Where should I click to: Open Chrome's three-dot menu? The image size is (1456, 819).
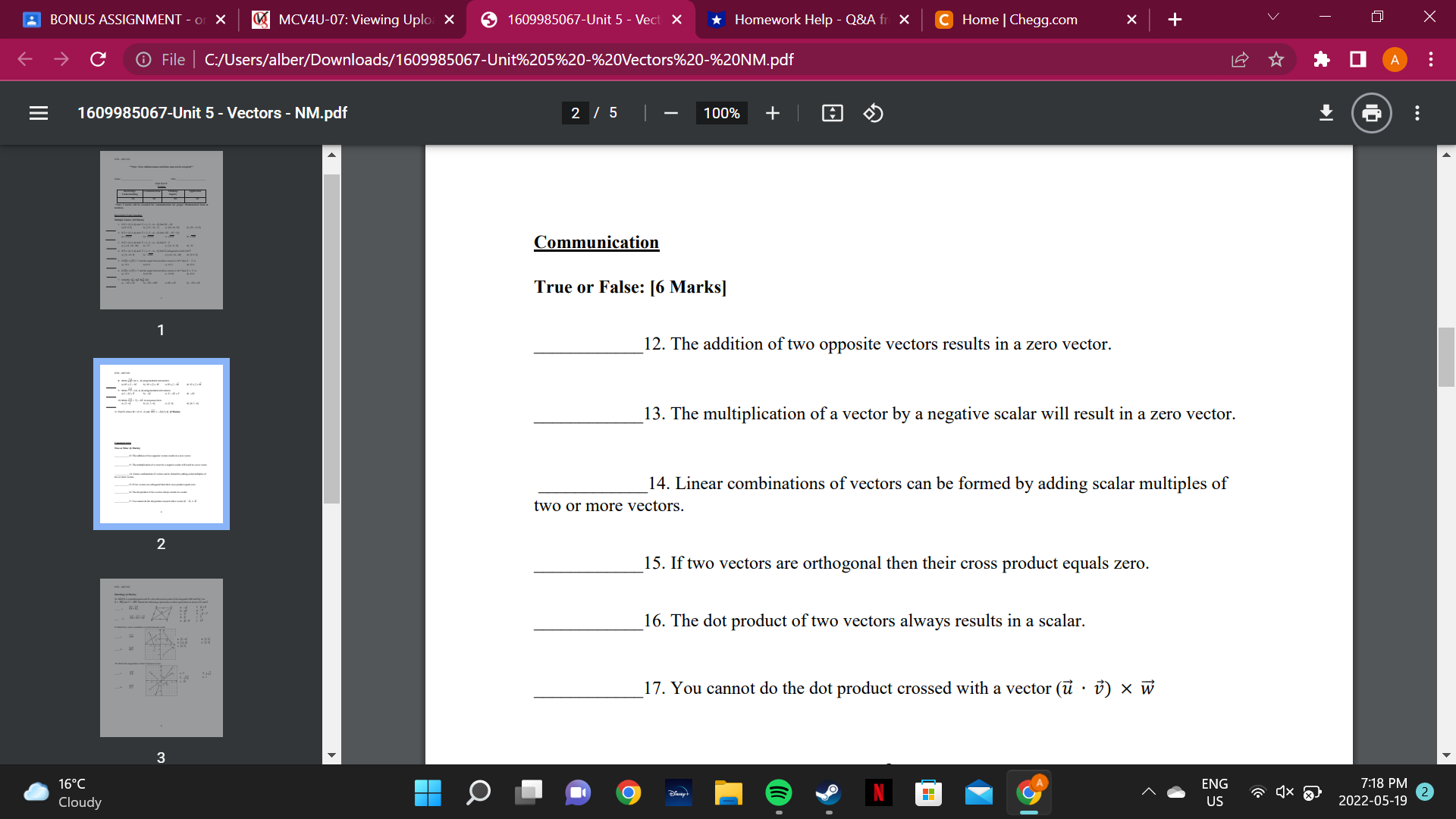[1431, 59]
